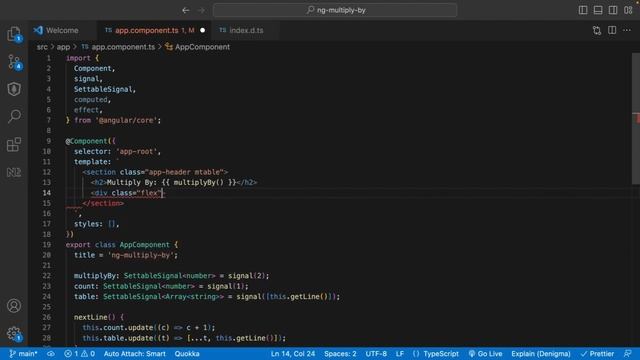Click the Prettier status item

coord(597,354)
